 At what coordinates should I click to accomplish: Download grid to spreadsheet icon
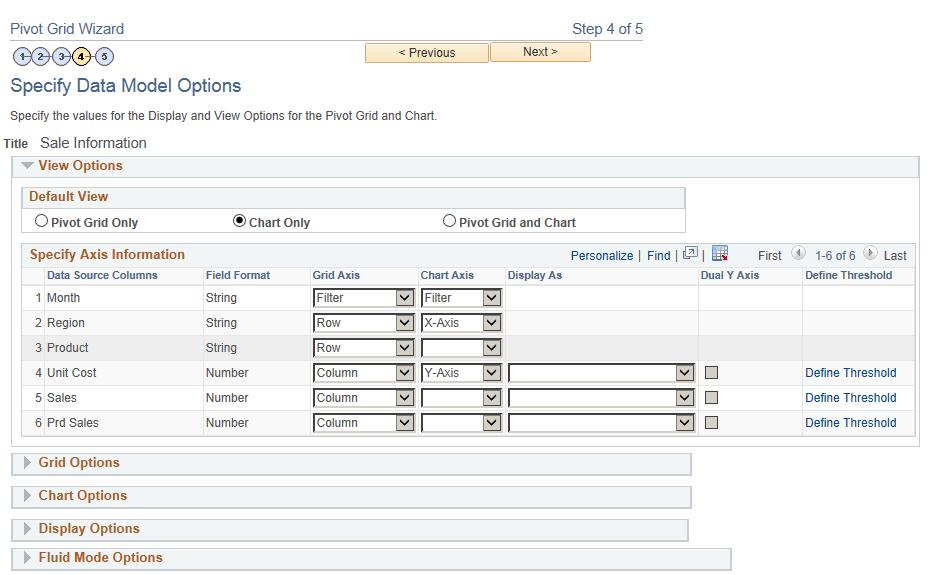(720, 254)
